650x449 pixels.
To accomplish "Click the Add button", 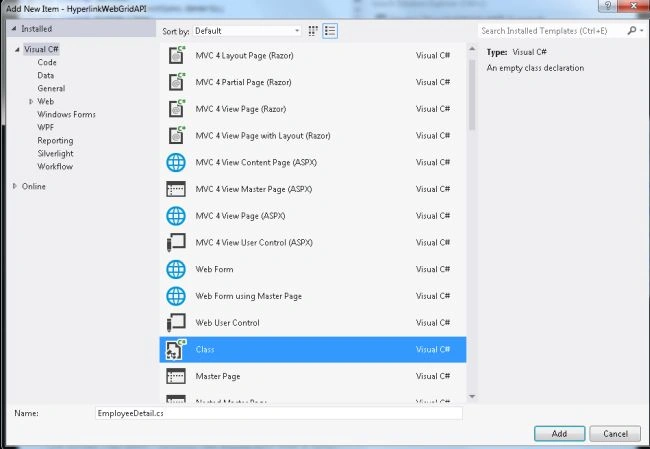I will (x=559, y=434).
